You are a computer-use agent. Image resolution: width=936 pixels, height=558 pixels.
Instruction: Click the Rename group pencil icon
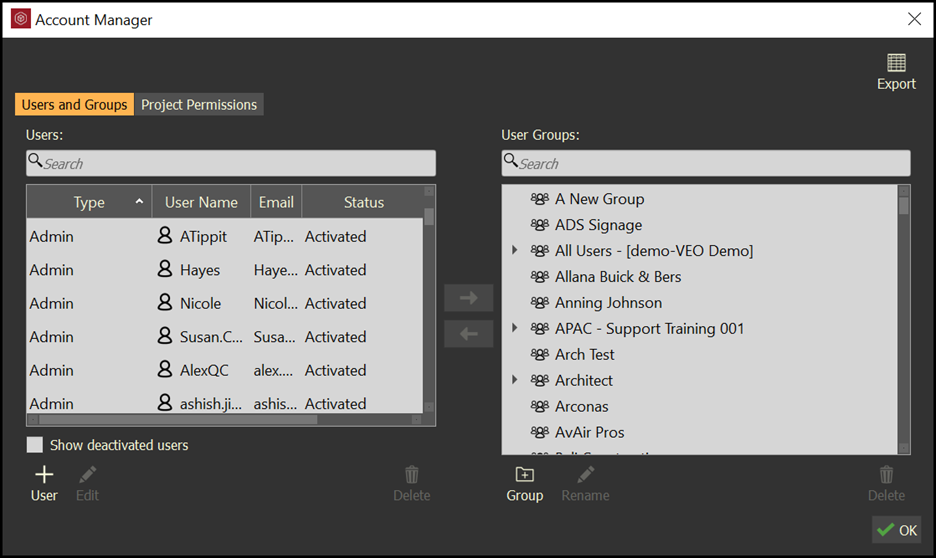click(585, 475)
